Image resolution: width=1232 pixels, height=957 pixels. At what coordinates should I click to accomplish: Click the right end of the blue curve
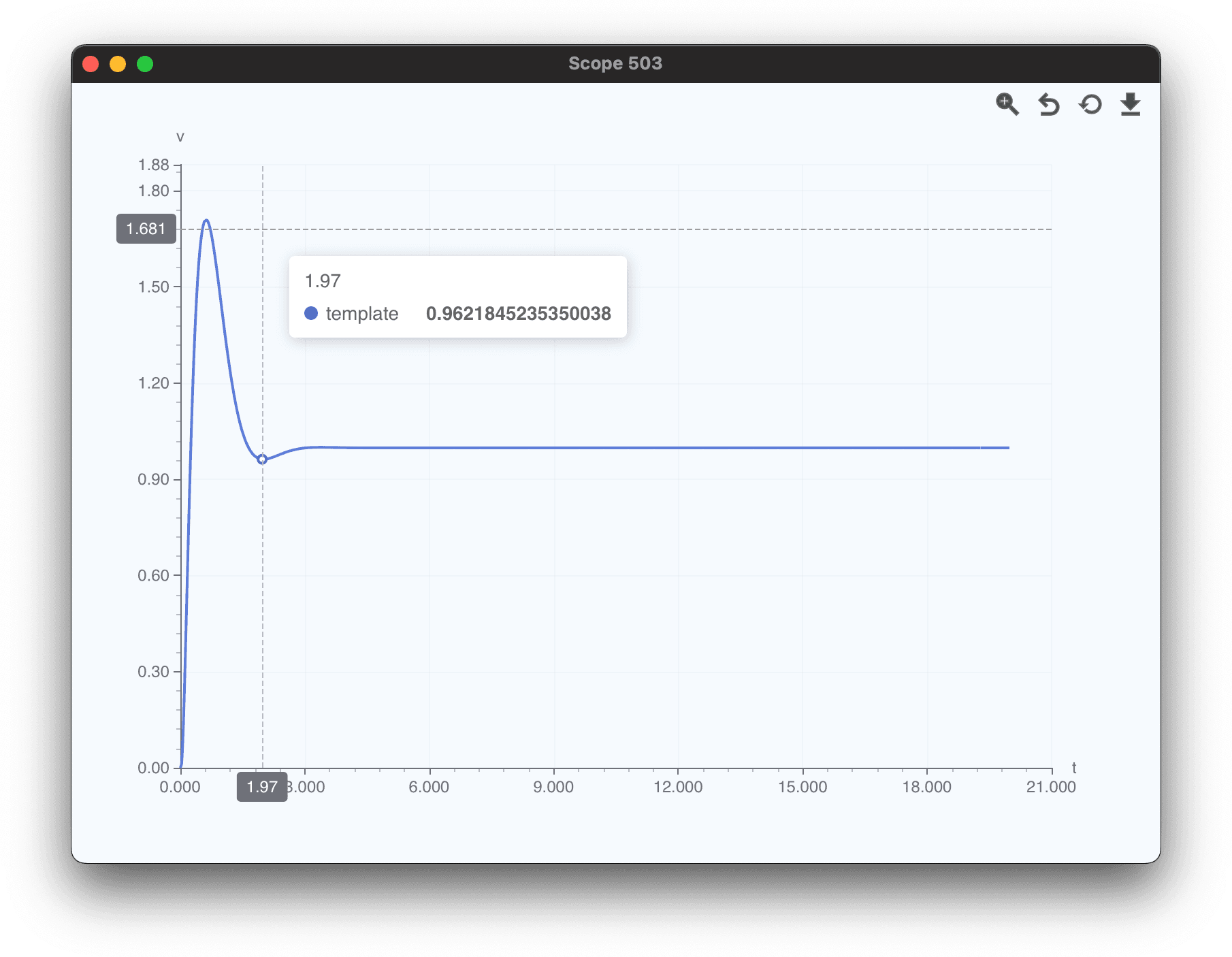click(1008, 448)
